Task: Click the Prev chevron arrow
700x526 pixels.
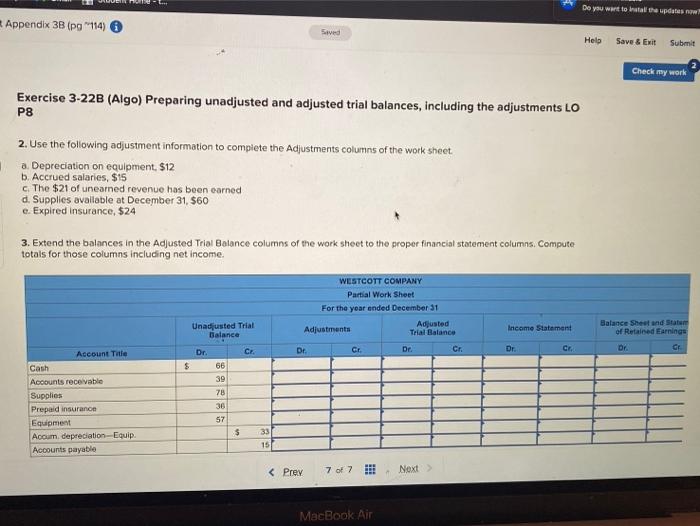Action: [271, 472]
